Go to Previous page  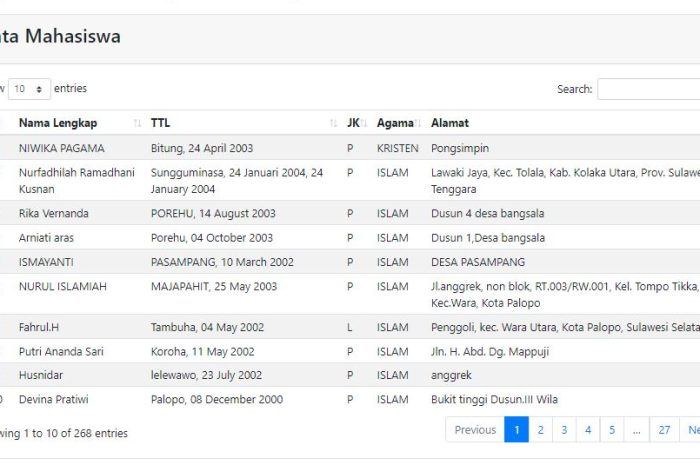[x=475, y=430]
